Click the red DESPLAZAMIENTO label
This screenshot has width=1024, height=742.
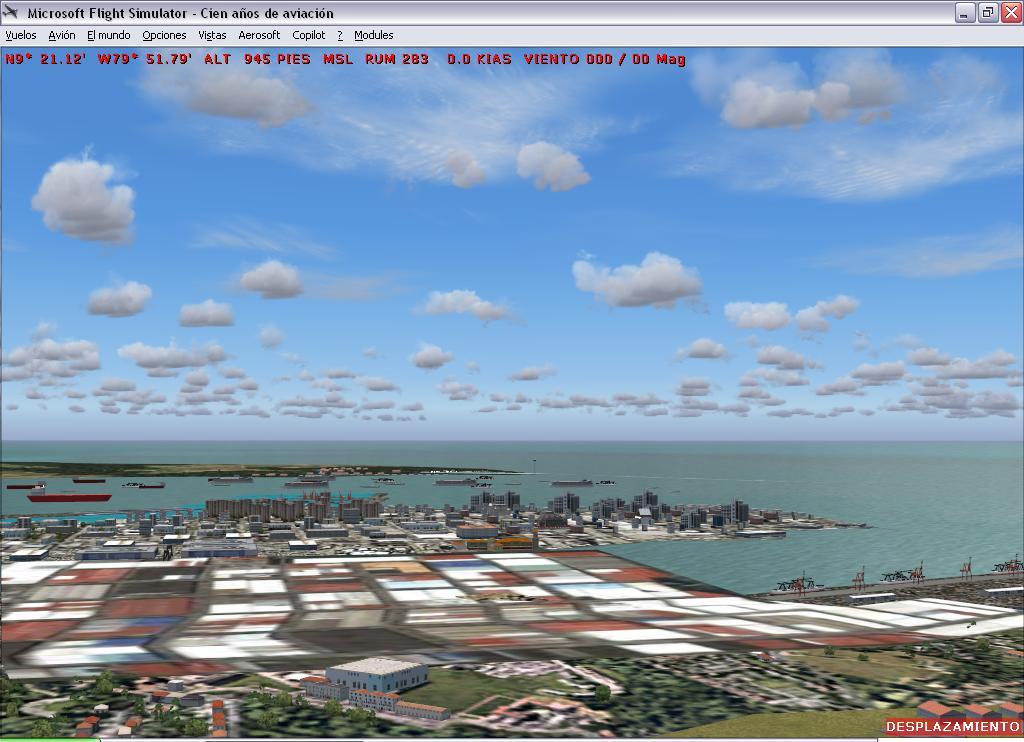[953, 726]
